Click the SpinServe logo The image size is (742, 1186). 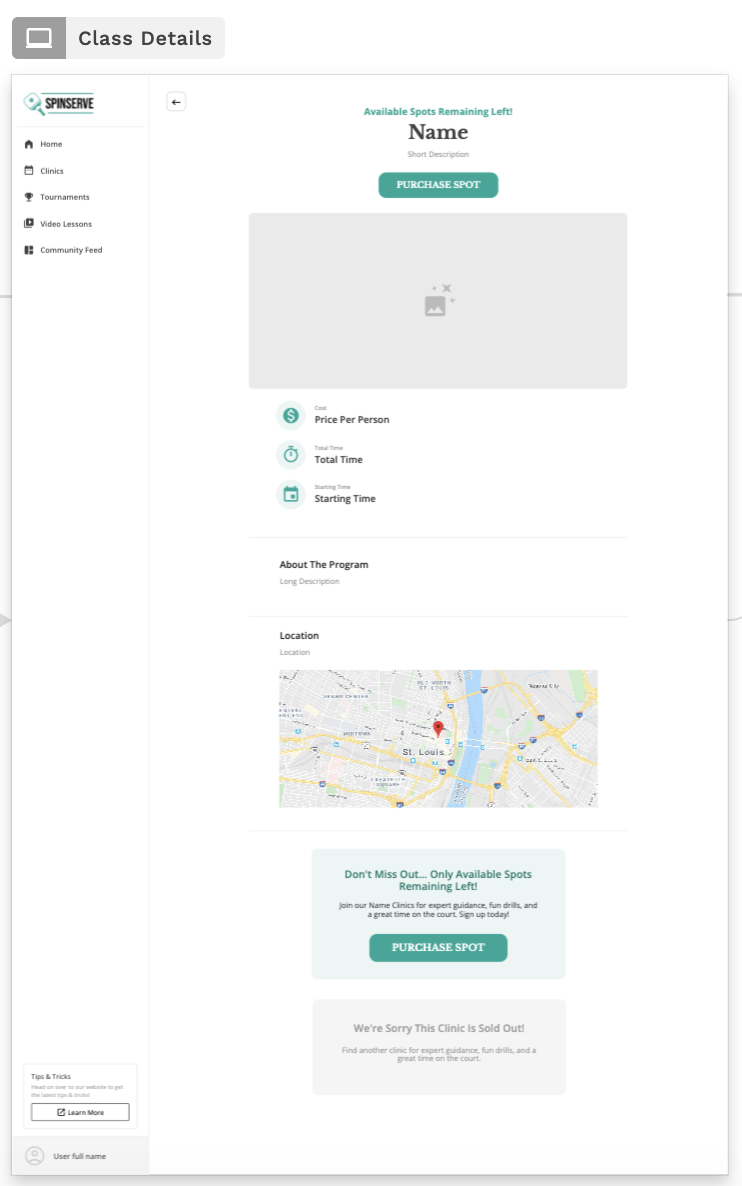59,102
